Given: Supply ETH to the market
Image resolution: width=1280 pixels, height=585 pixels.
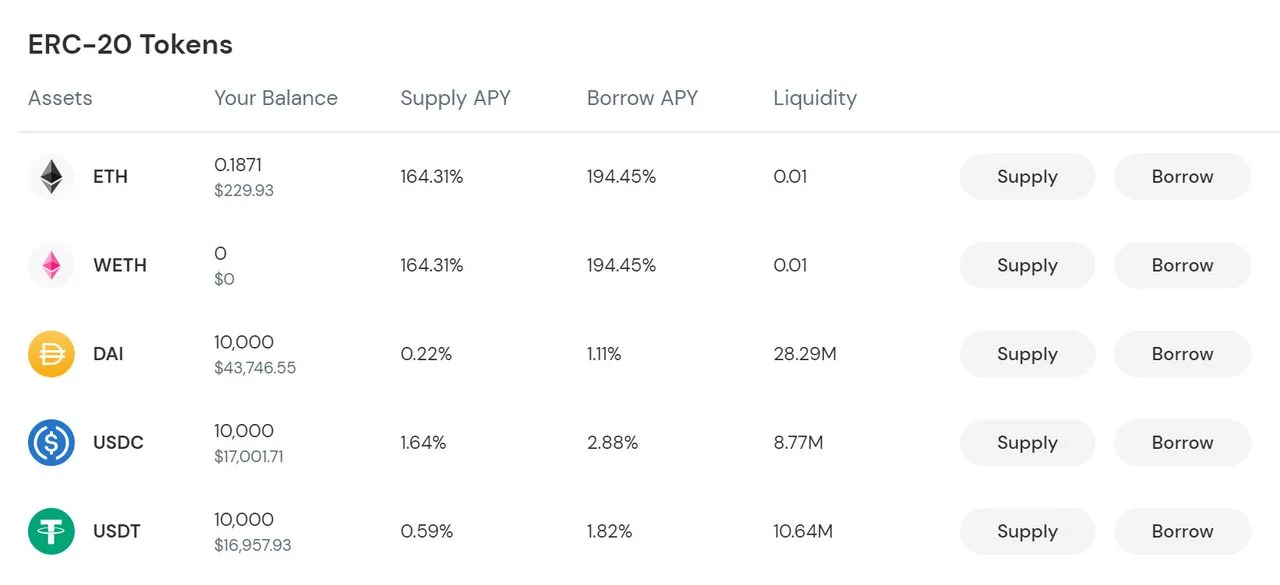Looking at the screenshot, I should tap(1027, 177).
